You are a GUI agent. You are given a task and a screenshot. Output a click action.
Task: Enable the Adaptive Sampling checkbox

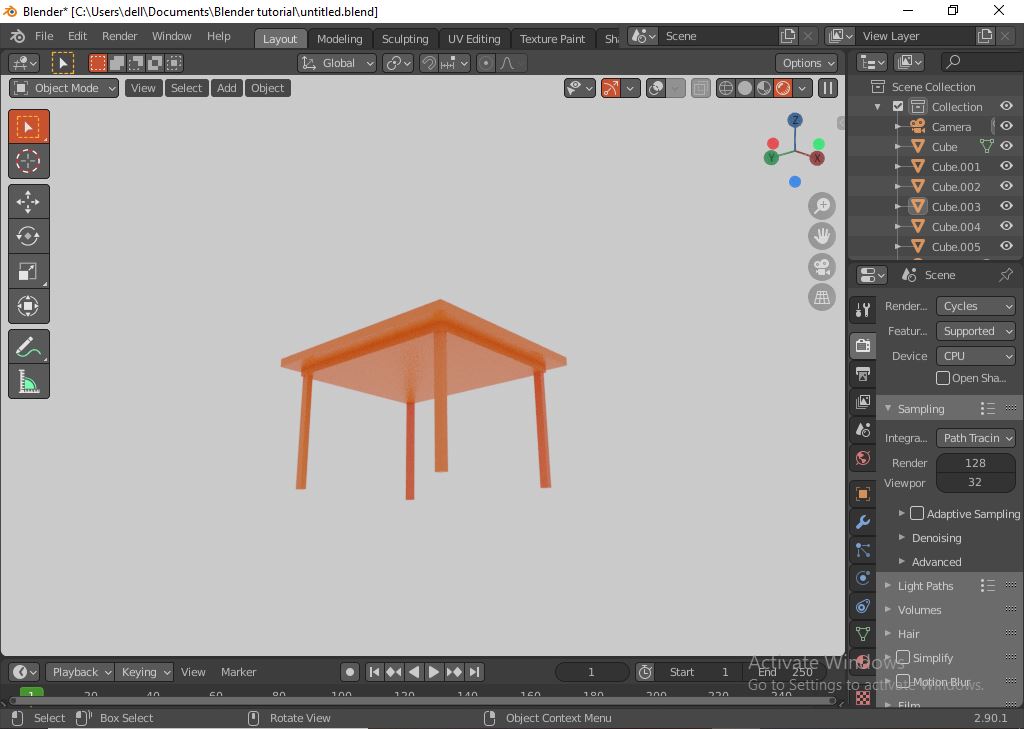click(x=916, y=513)
